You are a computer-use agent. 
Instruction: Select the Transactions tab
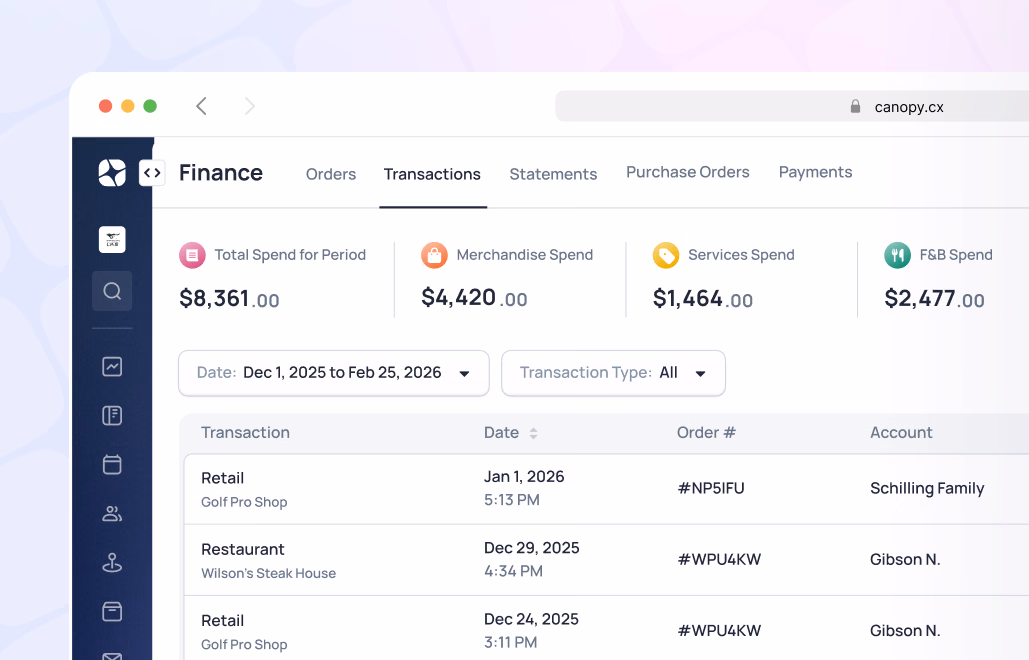click(432, 174)
